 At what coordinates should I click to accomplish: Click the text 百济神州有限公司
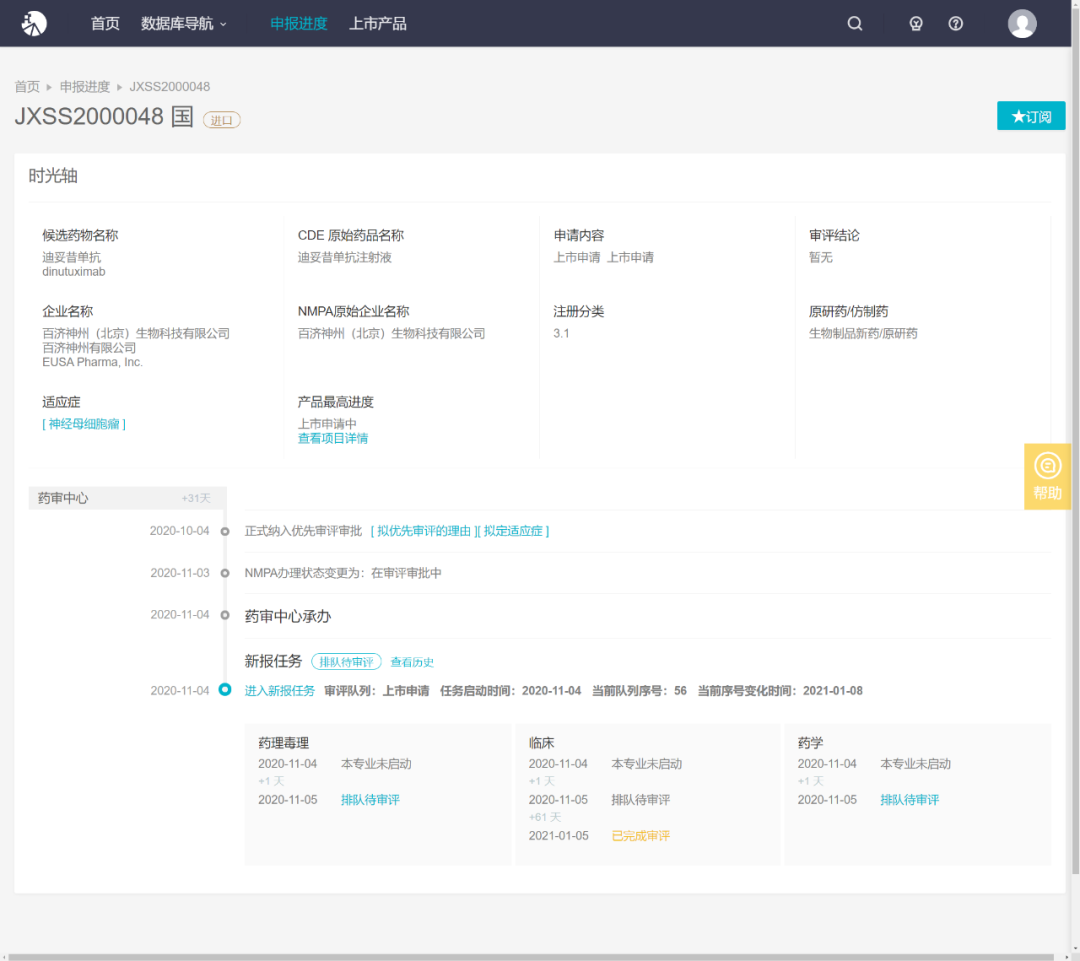(x=89, y=348)
